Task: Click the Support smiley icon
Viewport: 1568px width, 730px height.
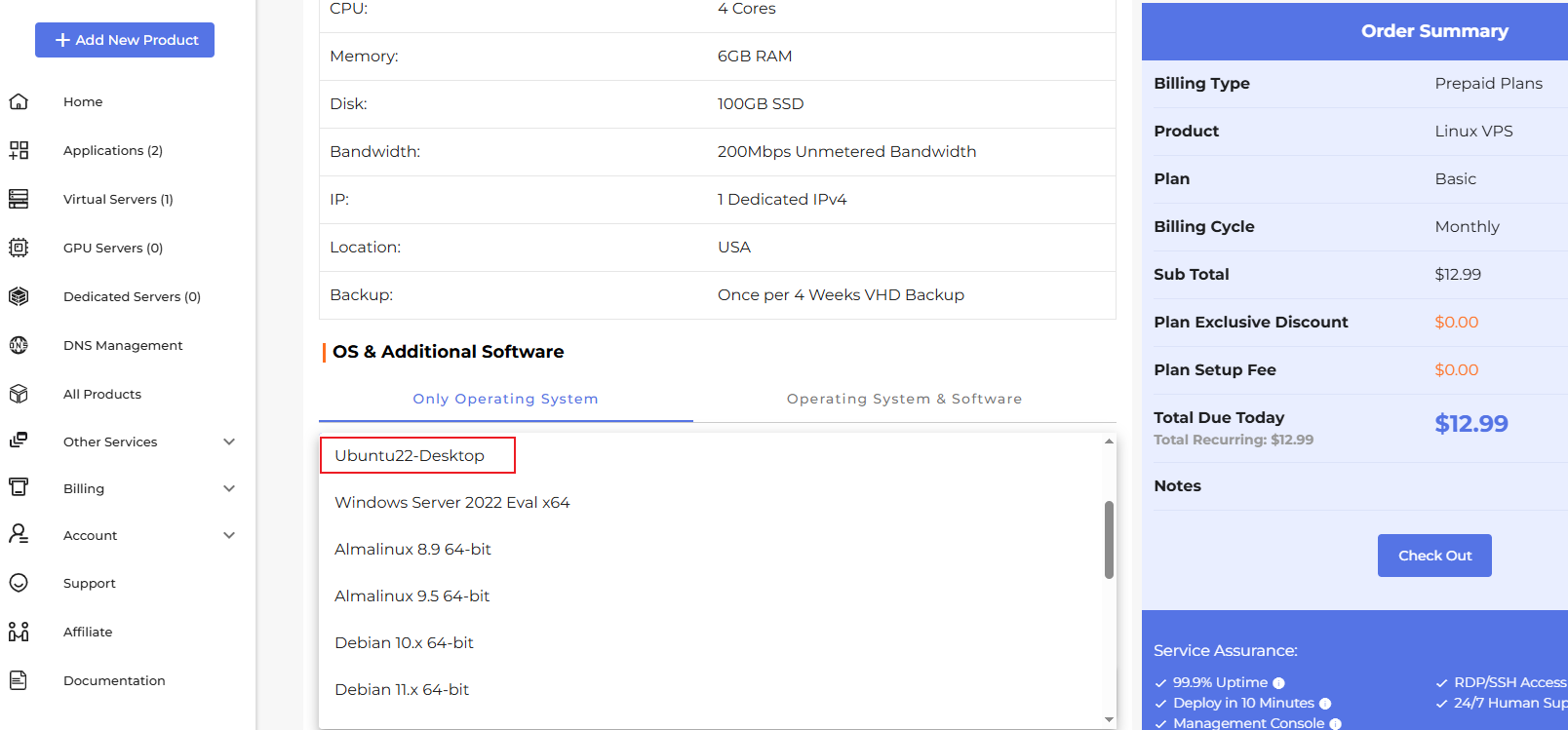Action: pos(19,583)
